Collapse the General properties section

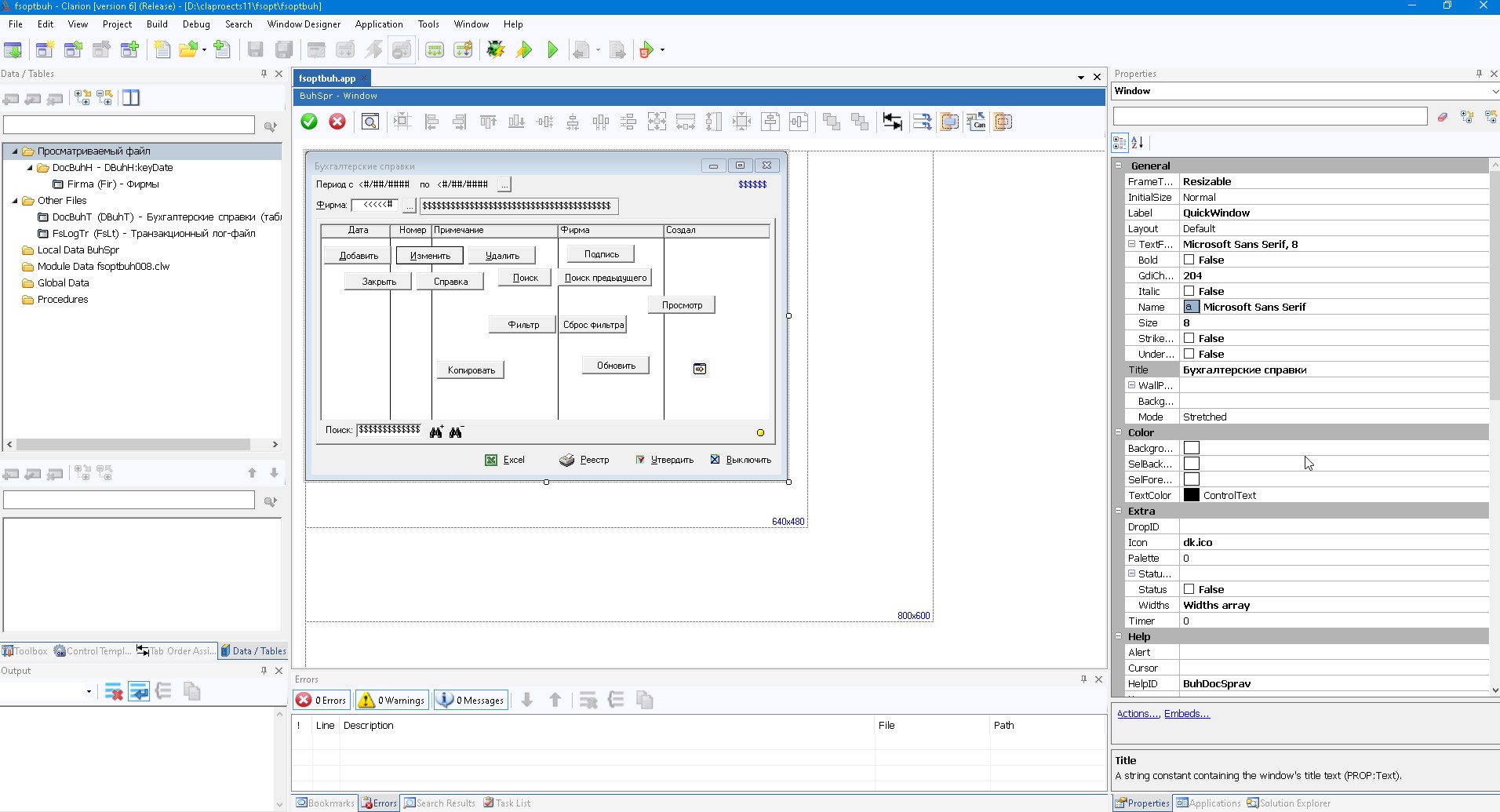(x=1119, y=166)
